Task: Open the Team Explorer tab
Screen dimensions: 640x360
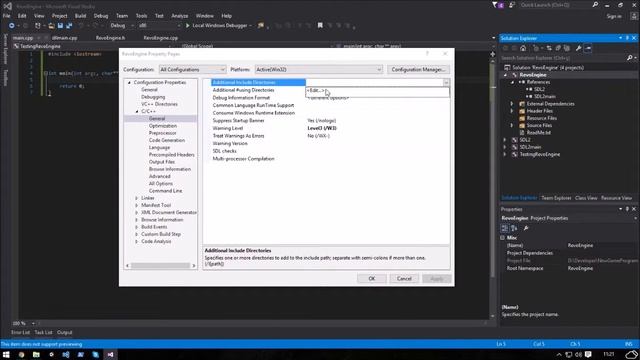Action: (556, 198)
